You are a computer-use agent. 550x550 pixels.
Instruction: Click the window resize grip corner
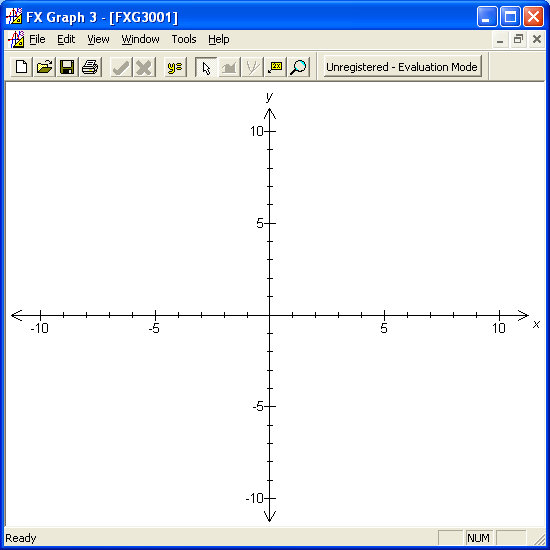(539, 539)
